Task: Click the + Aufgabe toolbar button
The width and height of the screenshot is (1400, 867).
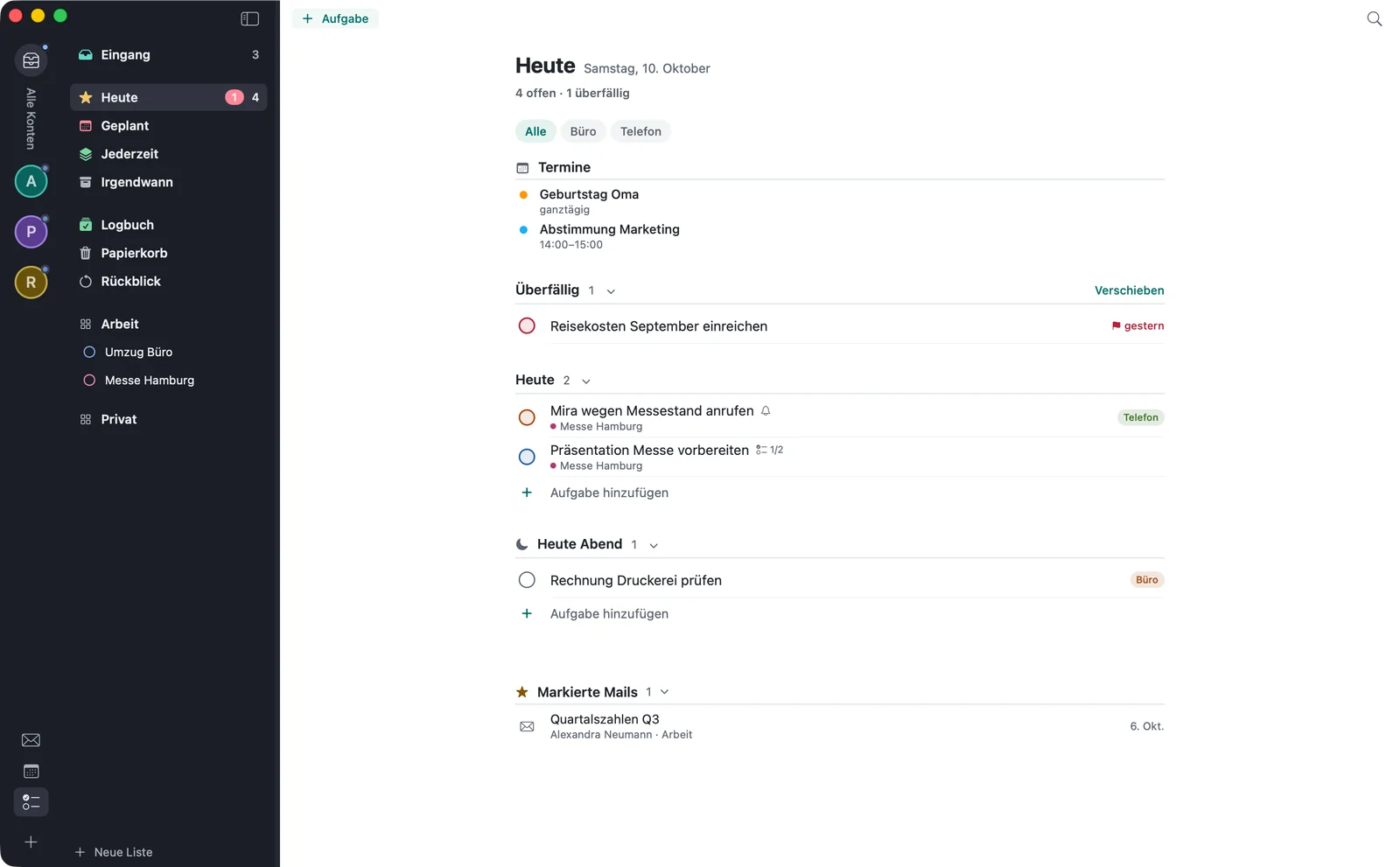Action: [x=335, y=18]
